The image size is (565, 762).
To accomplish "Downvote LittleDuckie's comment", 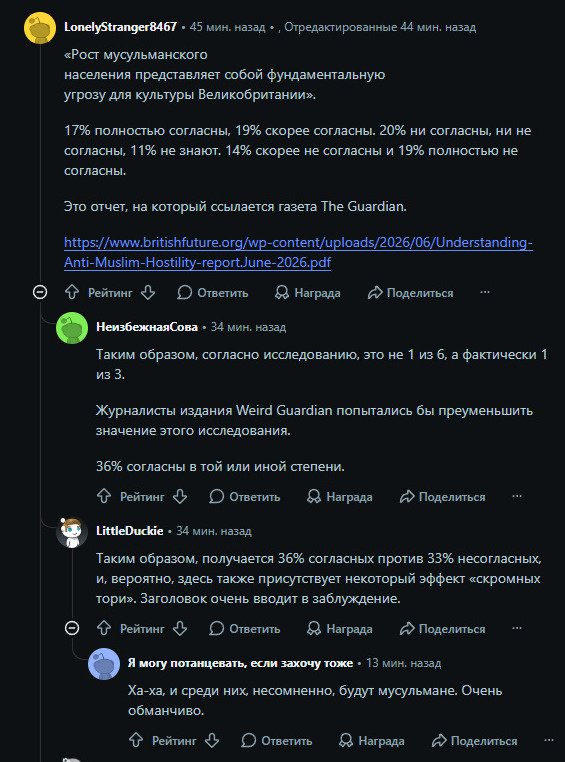I will (x=180, y=628).
